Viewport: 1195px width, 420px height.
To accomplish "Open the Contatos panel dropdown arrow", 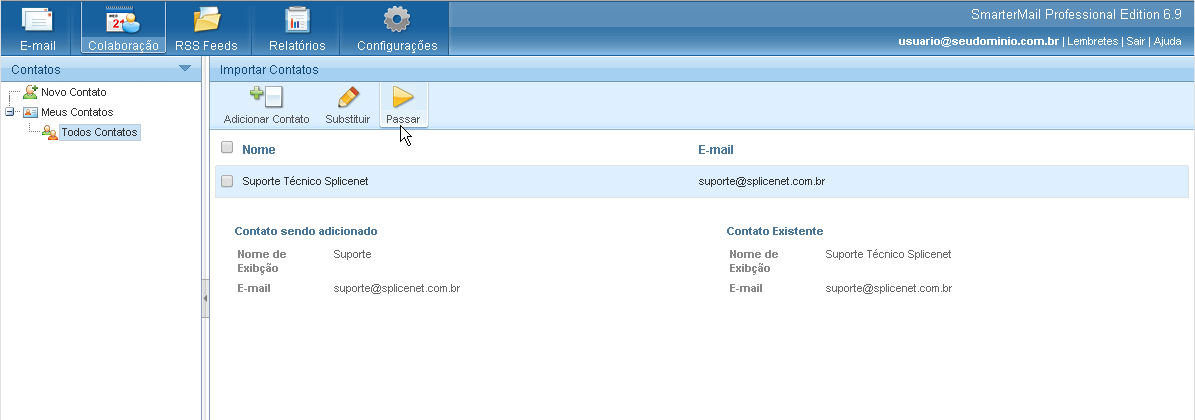I will (x=184, y=69).
